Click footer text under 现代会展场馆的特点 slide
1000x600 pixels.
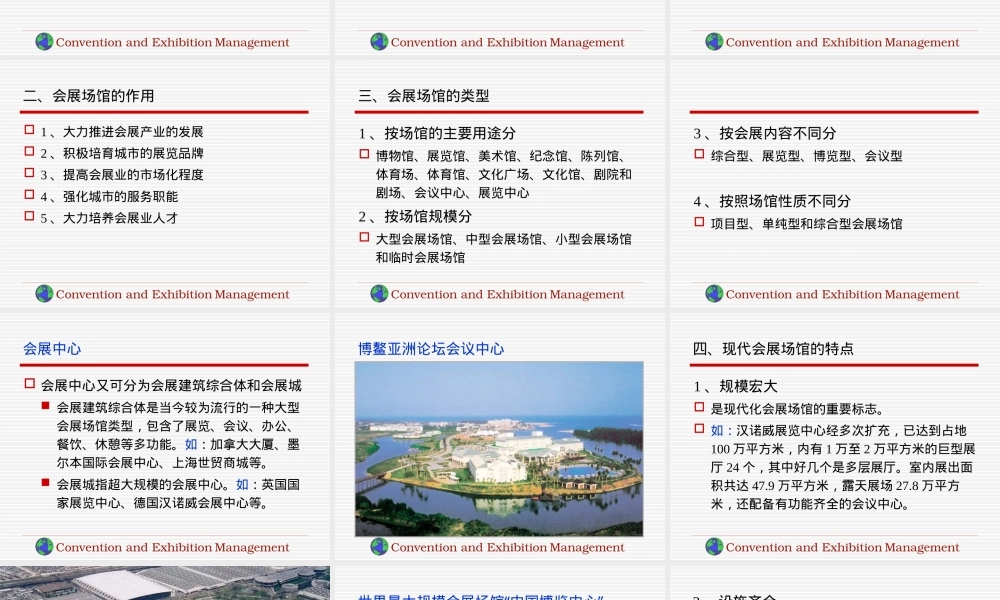842,548
